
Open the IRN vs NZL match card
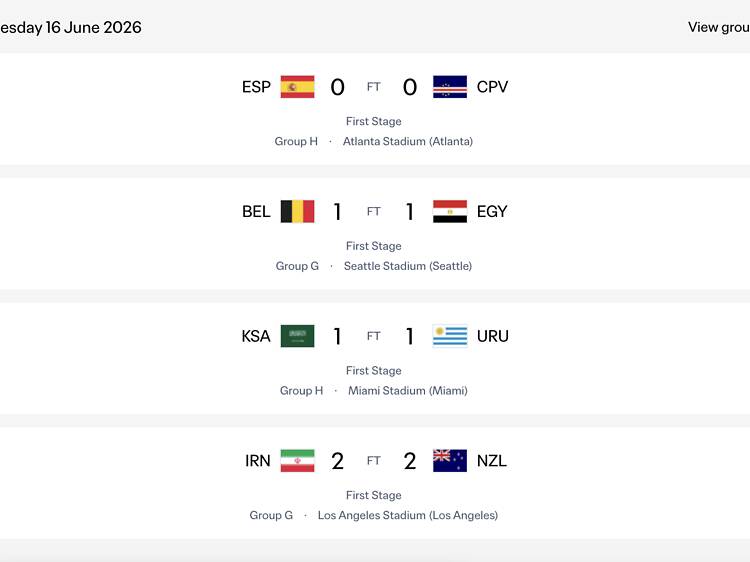(x=375, y=483)
